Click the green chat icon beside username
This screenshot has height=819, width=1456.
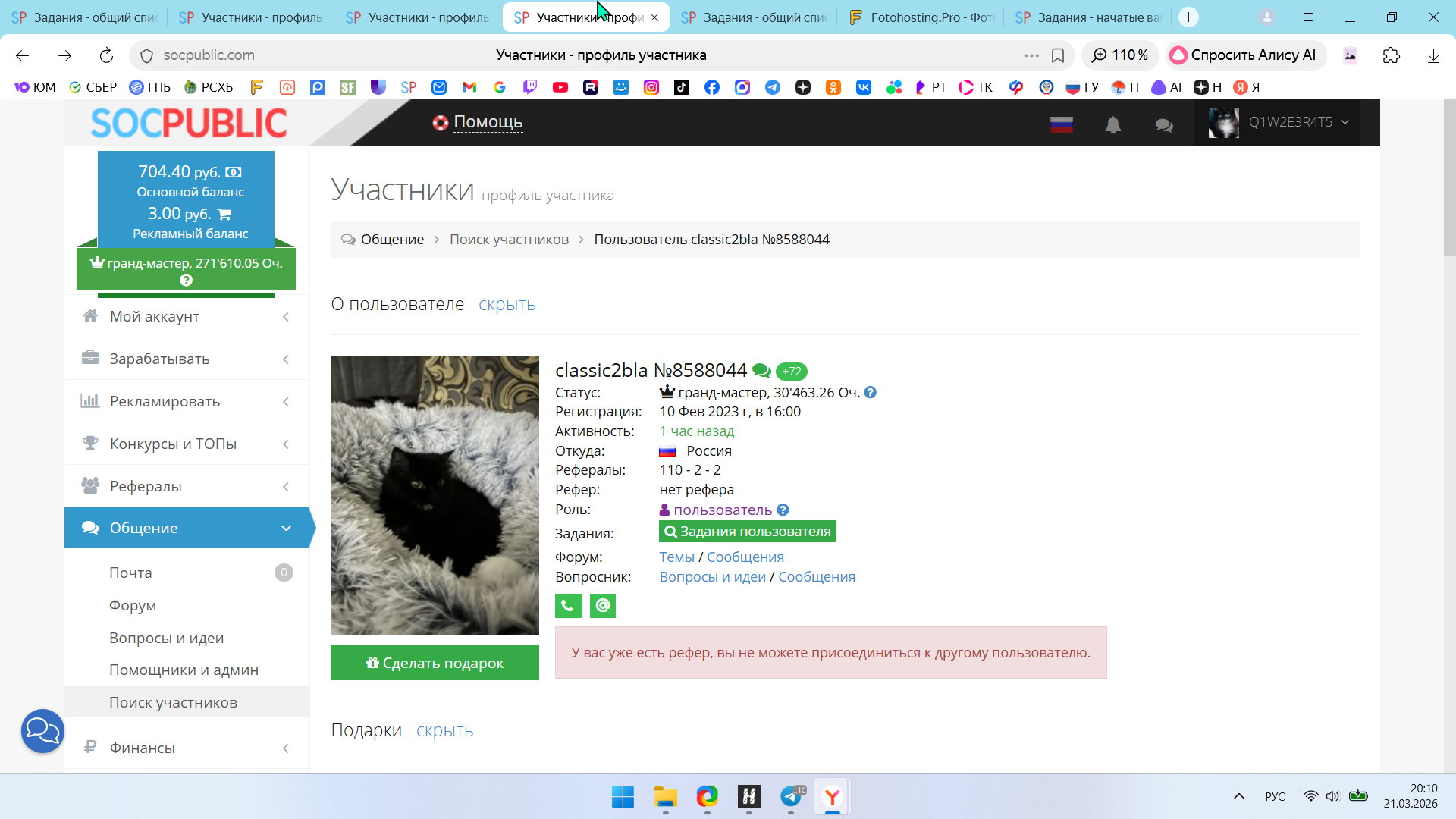click(761, 371)
